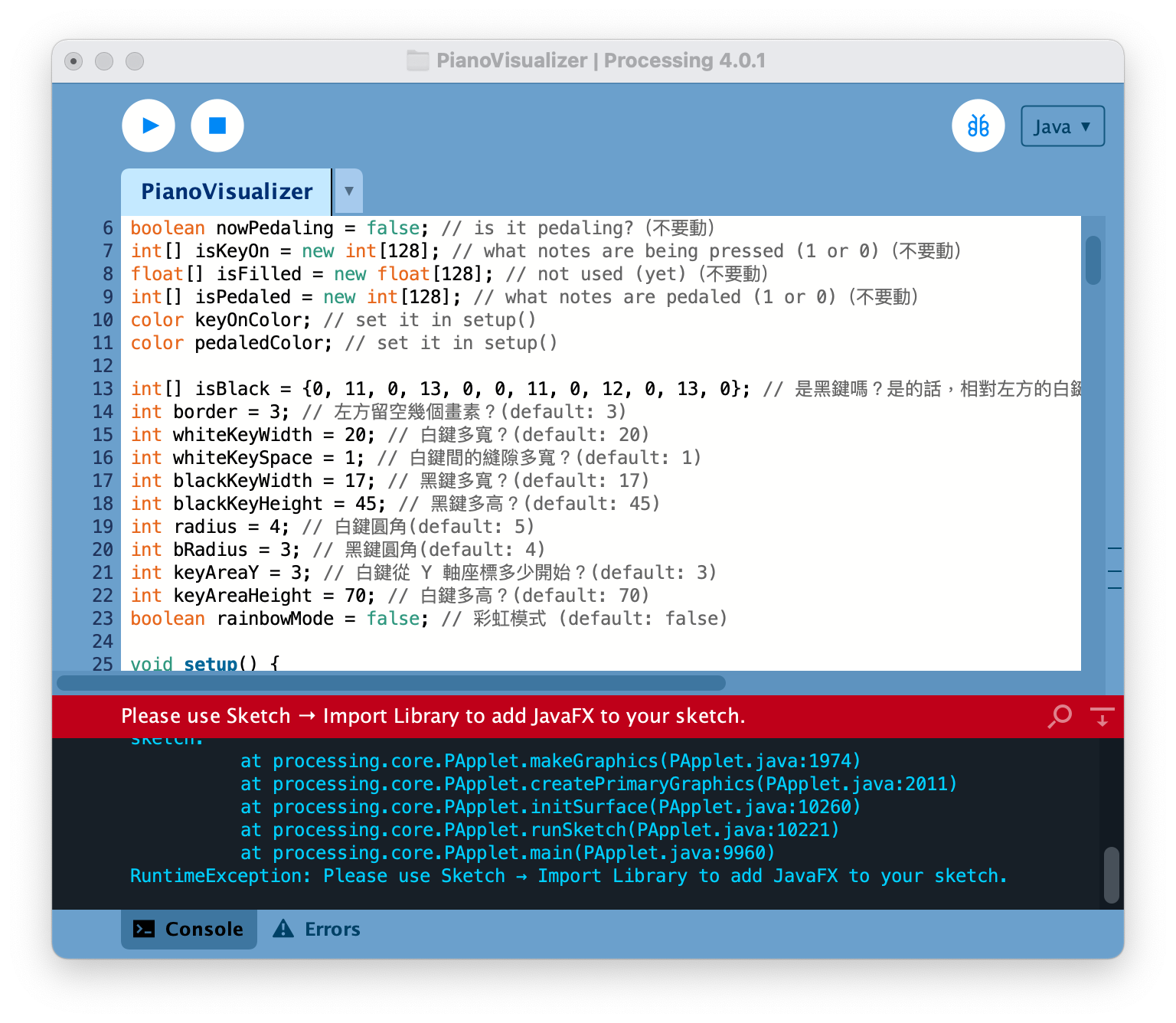Open the Java mode dropdown
This screenshot has height=1023, width=1176.
[x=1063, y=126]
